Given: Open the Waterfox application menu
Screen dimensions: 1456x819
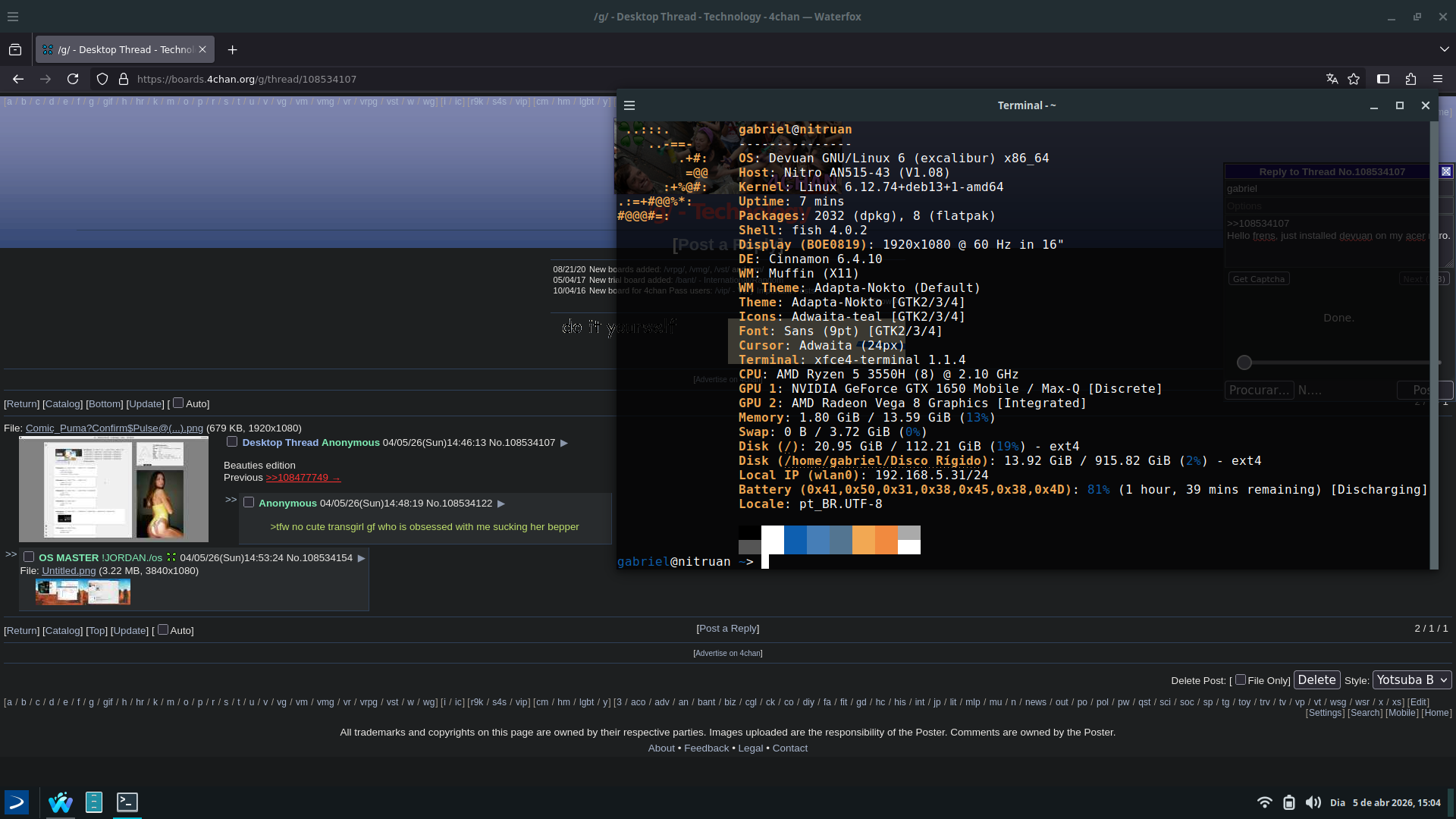Looking at the screenshot, I should click(1438, 79).
